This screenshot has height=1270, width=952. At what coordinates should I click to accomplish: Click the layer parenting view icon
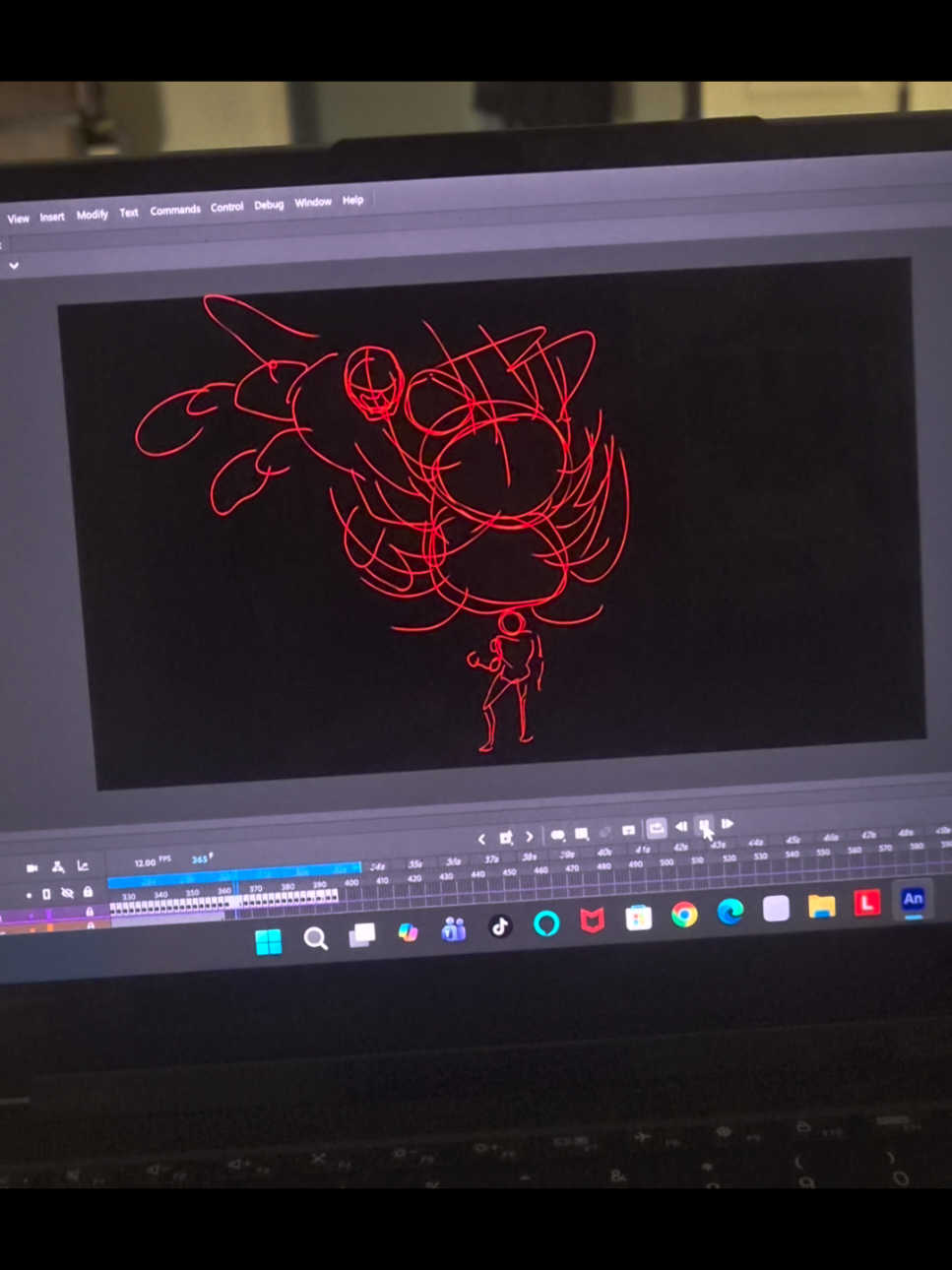click(58, 867)
